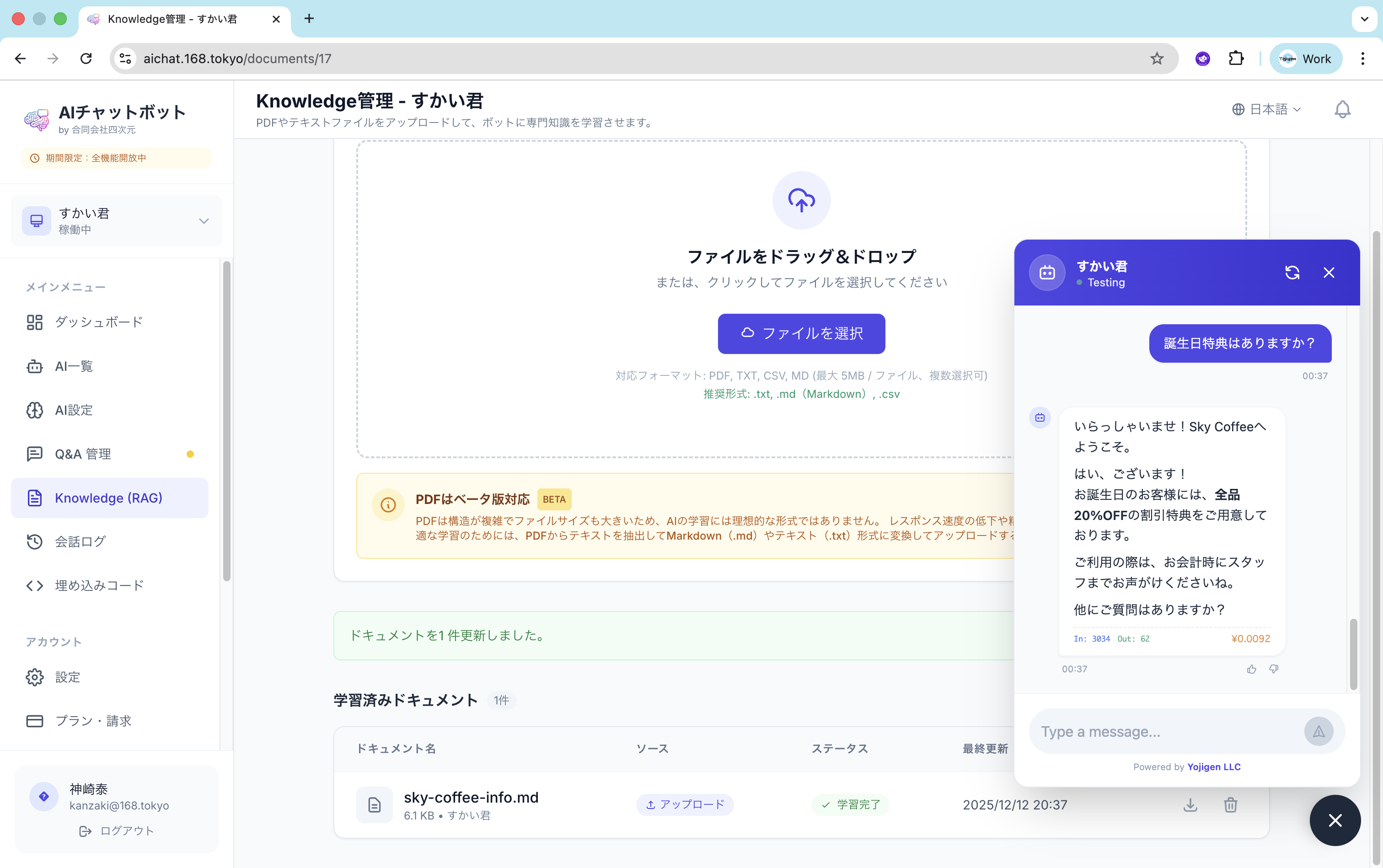The image size is (1383, 868).
Task: Open Chrome tab search chevron
Action: coord(1364,19)
